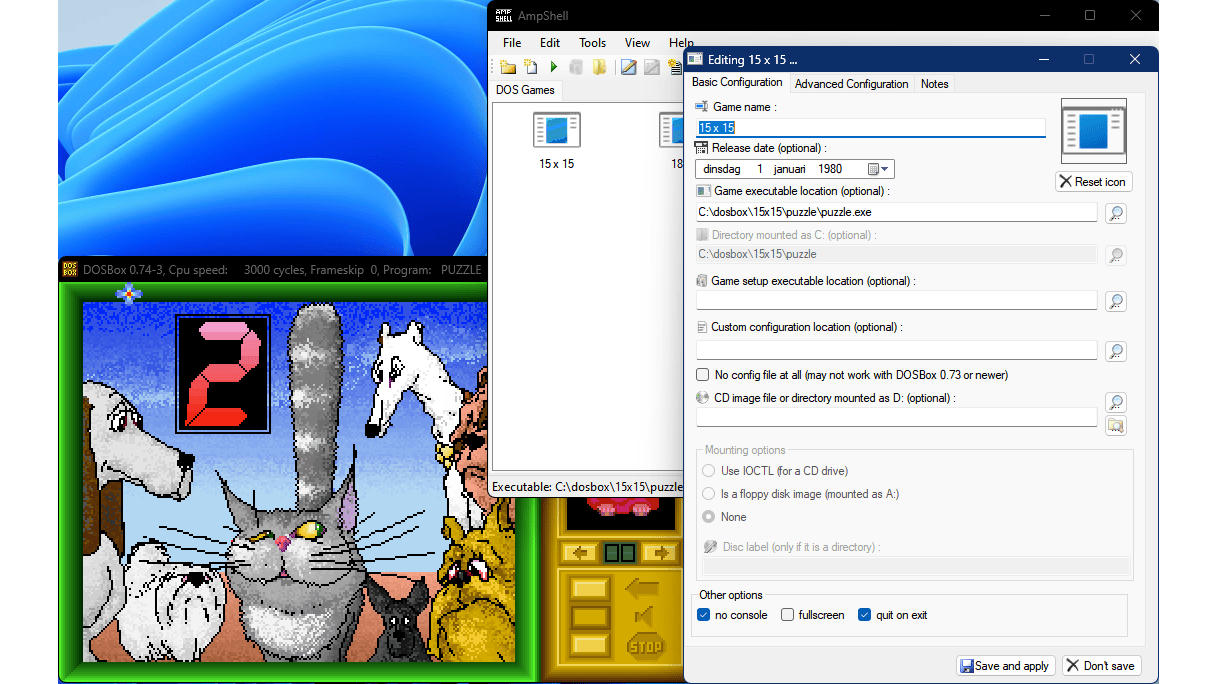Viewport: 1216px width, 684px height.
Task: Click the blue flower cursor icon in DOSBox
Action: [128, 292]
